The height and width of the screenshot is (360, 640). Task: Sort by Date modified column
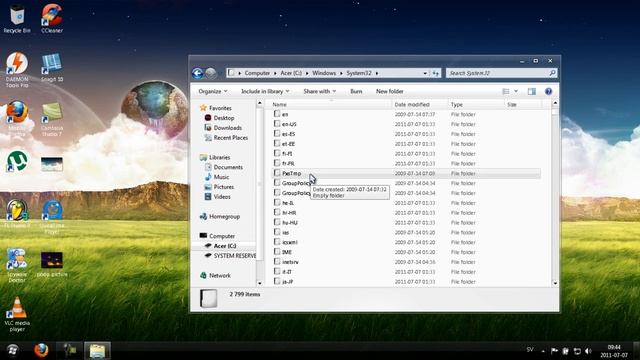click(420, 104)
